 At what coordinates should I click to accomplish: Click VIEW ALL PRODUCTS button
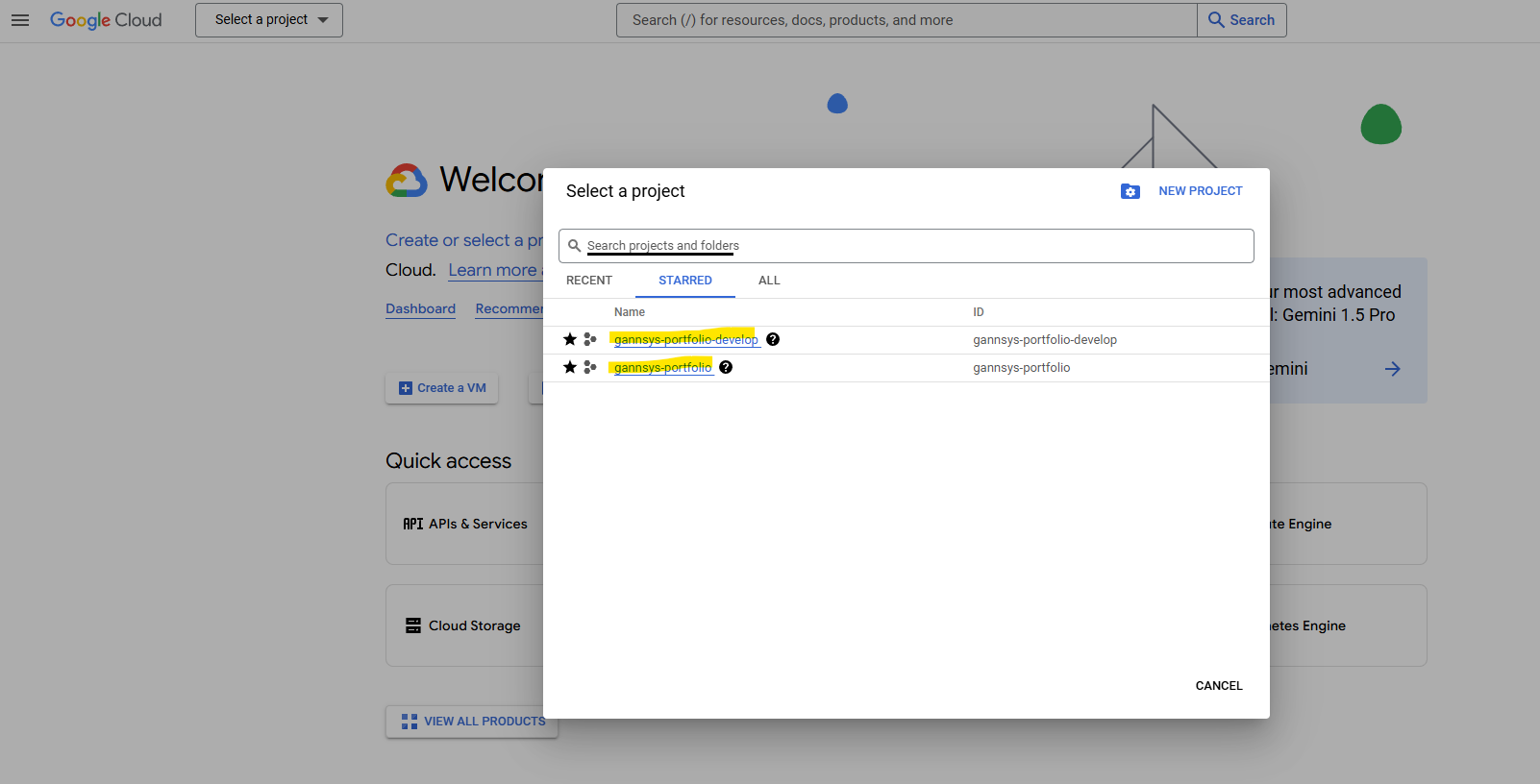coord(472,722)
